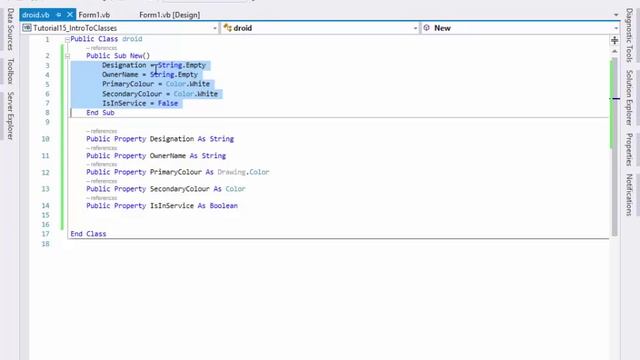Click the method icon beside New
Image resolution: width=640 pixels, height=360 pixels.
(x=427, y=28)
